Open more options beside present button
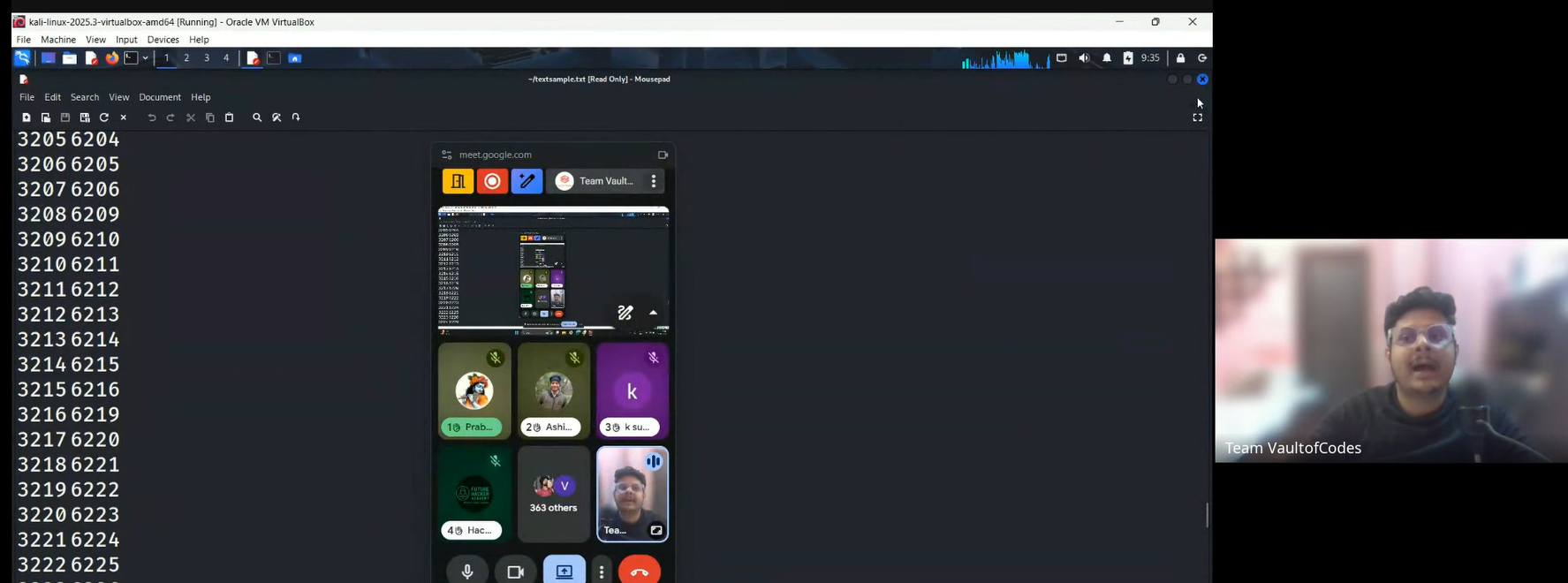This screenshot has width=1568, height=583. 602,572
